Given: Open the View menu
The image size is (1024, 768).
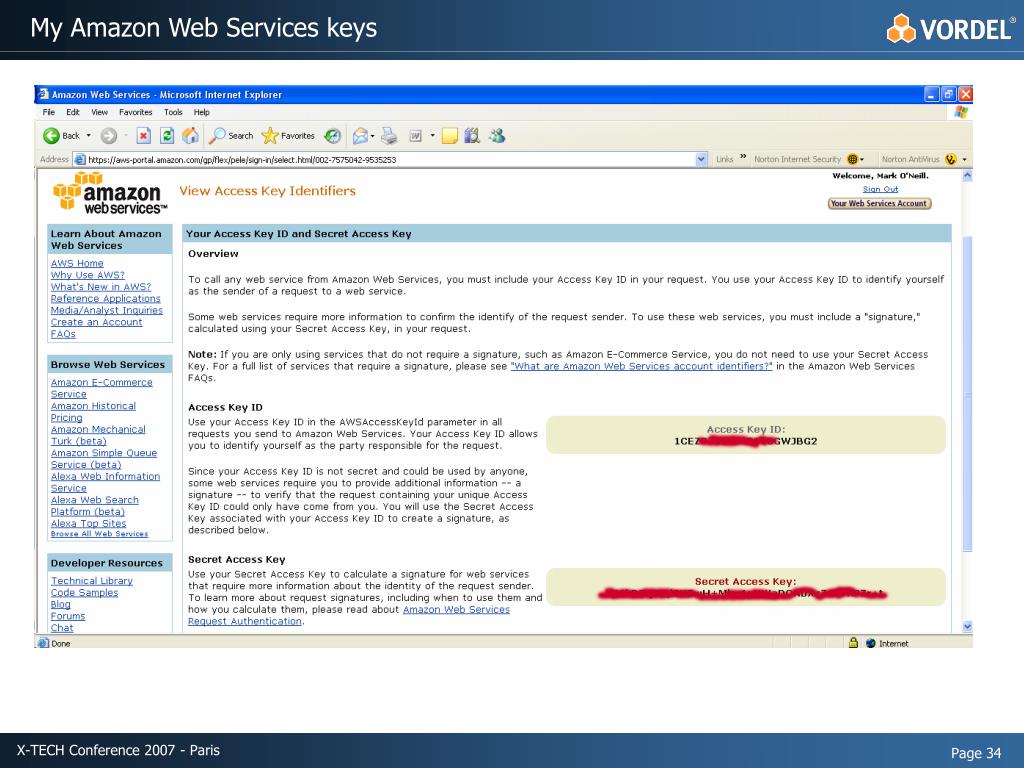Looking at the screenshot, I should [x=99, y=112].
